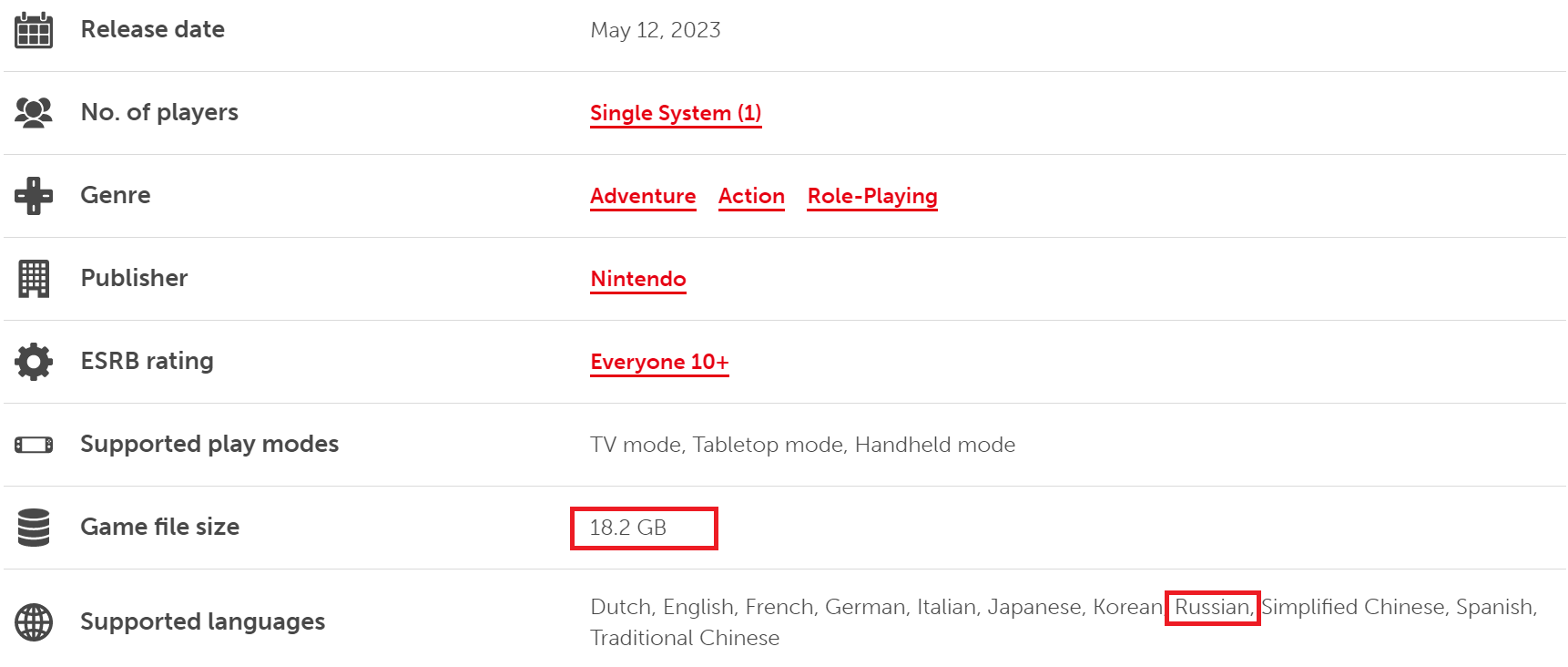Open the Everyone 10+ rating link
The height and width of the screenshot is (667, 1568).
(x=659, y=362)
